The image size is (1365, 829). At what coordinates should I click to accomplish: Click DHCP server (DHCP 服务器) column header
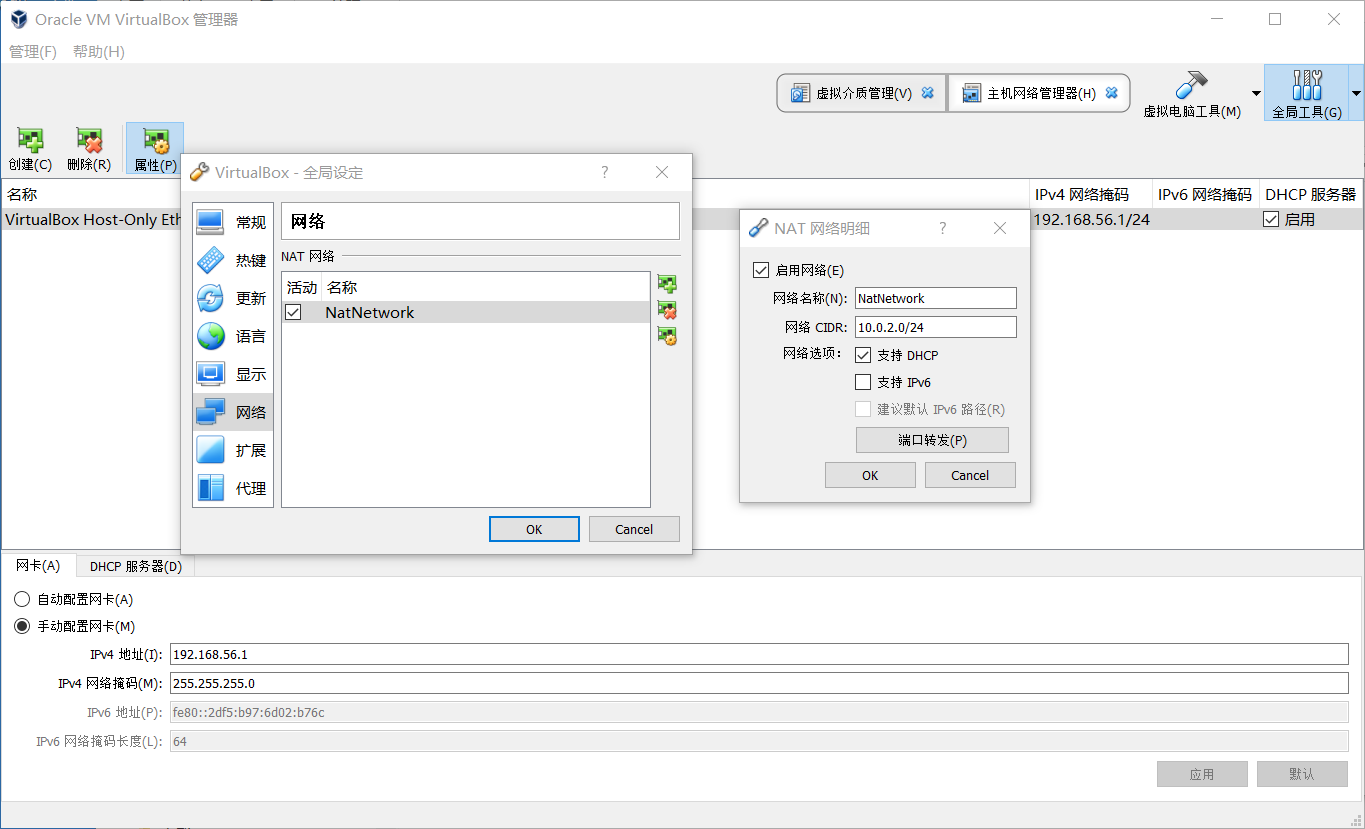click(x=1310, y=194)
